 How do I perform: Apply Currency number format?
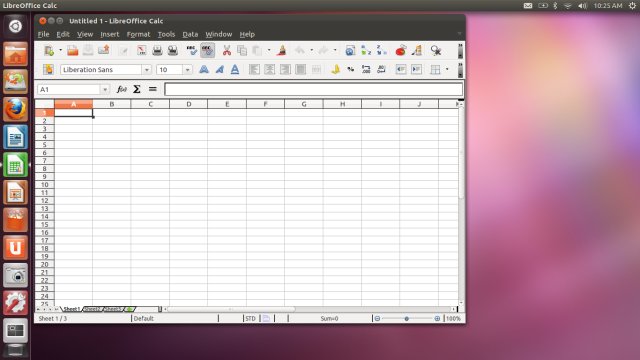point(335,69)
